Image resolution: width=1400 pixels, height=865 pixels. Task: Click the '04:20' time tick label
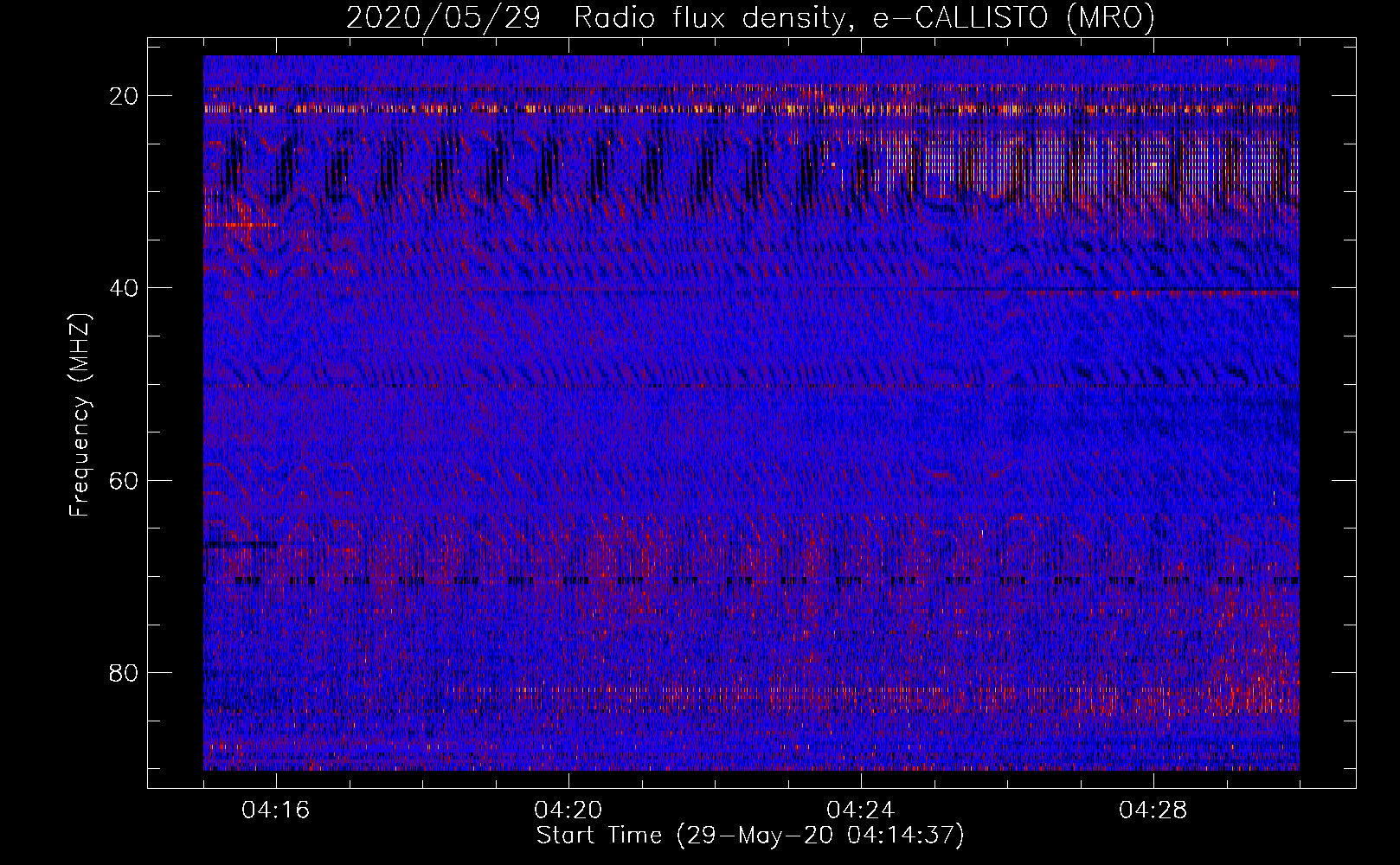click(568, 810)
